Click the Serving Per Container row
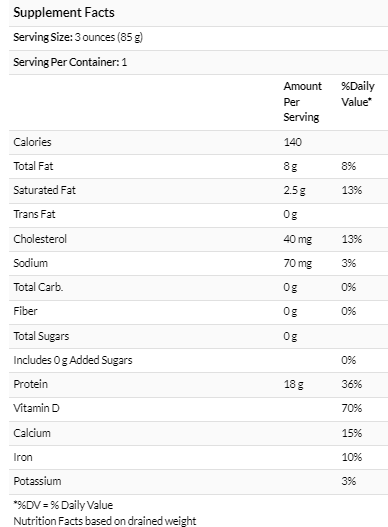 (198, 63)
